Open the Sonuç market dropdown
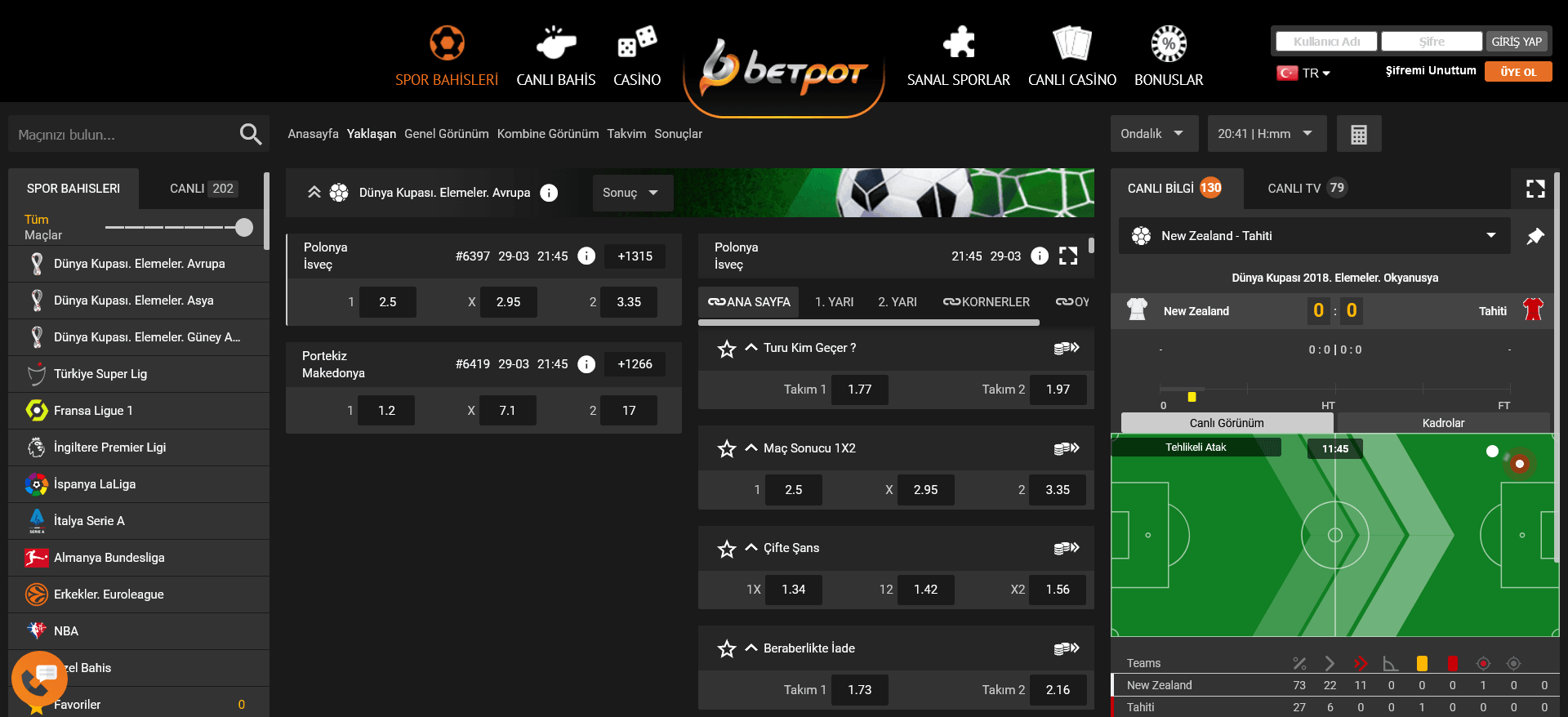Viewport: 1568px width, 717px height. point(631,193)
